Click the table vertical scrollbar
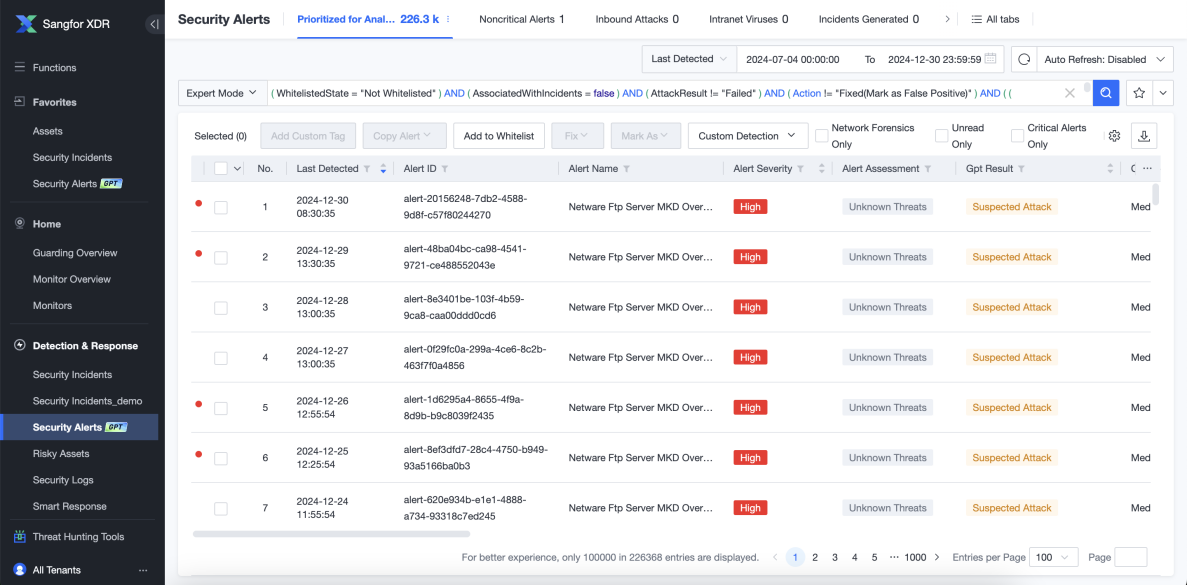The width and height of the screenshot is (1187, 585). click(1155, 194)
